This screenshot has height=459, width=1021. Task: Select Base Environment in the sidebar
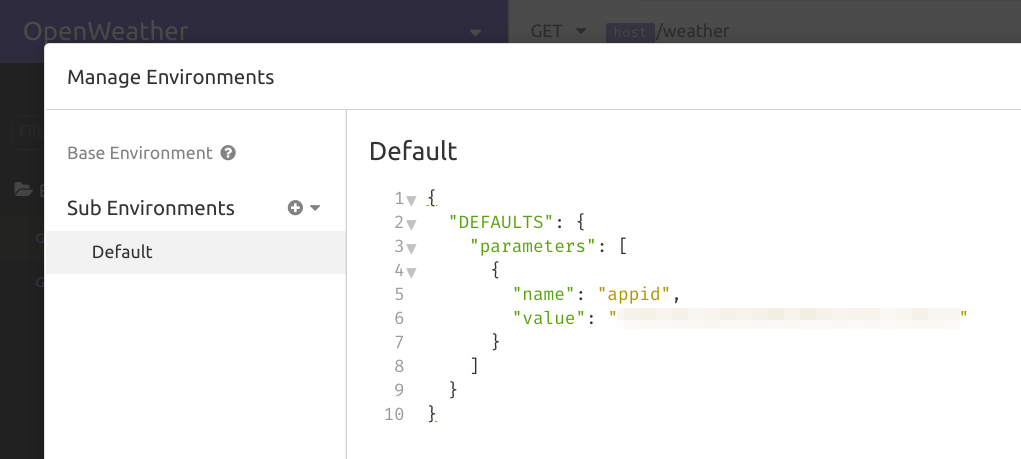140,154
